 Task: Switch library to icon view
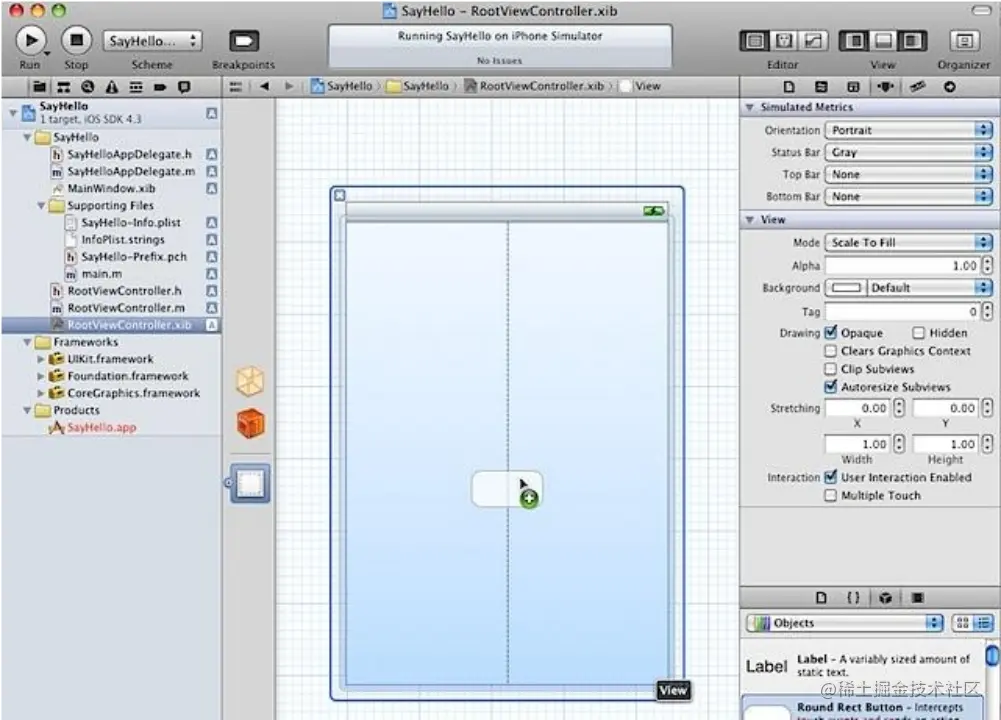pyautogui.click(x=962, y=623)
